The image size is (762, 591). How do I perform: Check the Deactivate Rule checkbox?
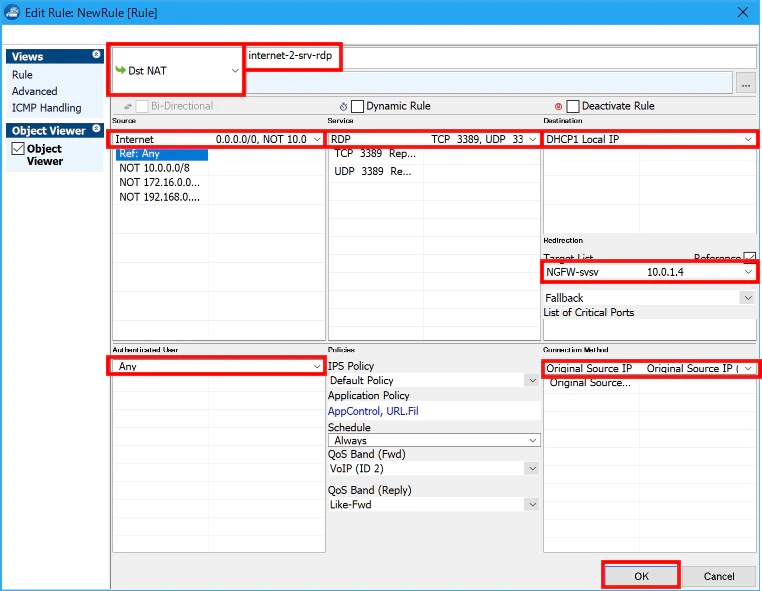573,106
